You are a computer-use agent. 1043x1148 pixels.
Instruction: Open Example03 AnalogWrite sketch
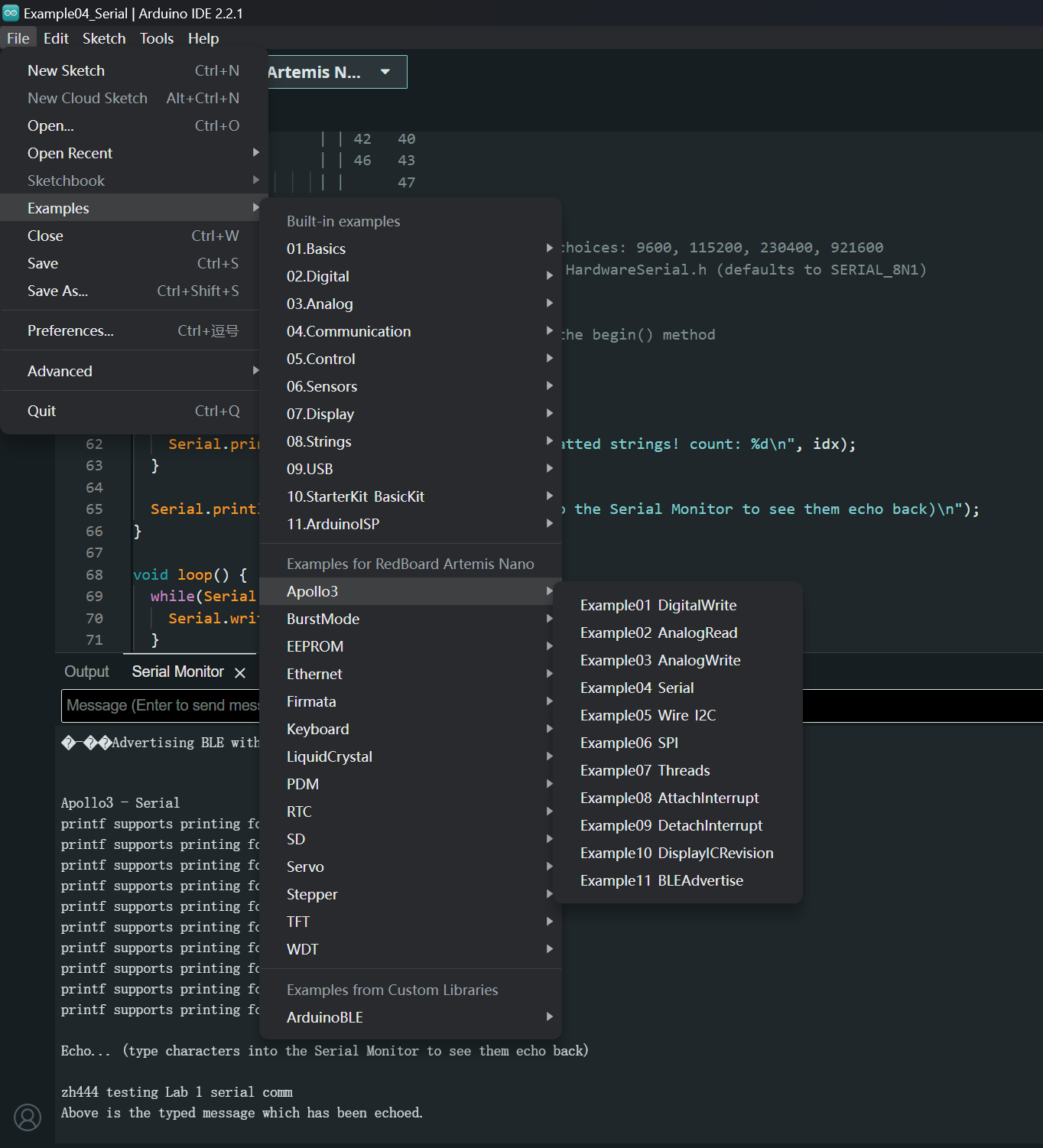[677, 660]
